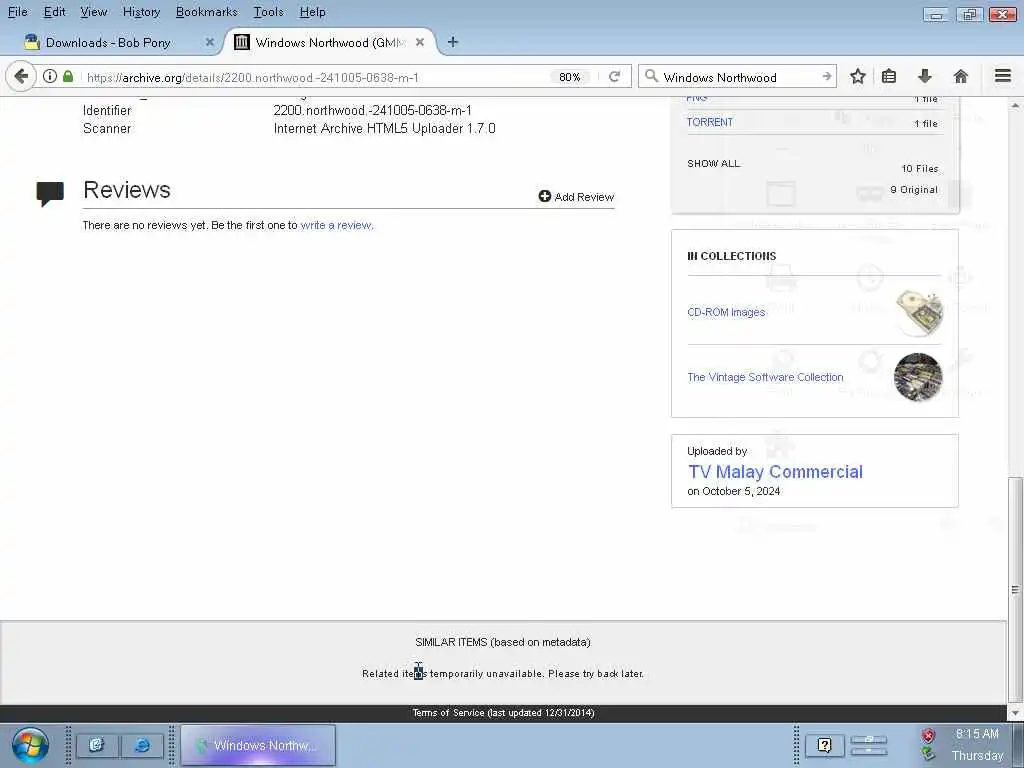Launch first quick launch taskbar icon
The width and height of the screenshot is (1024, 768).
coord(97,745)
